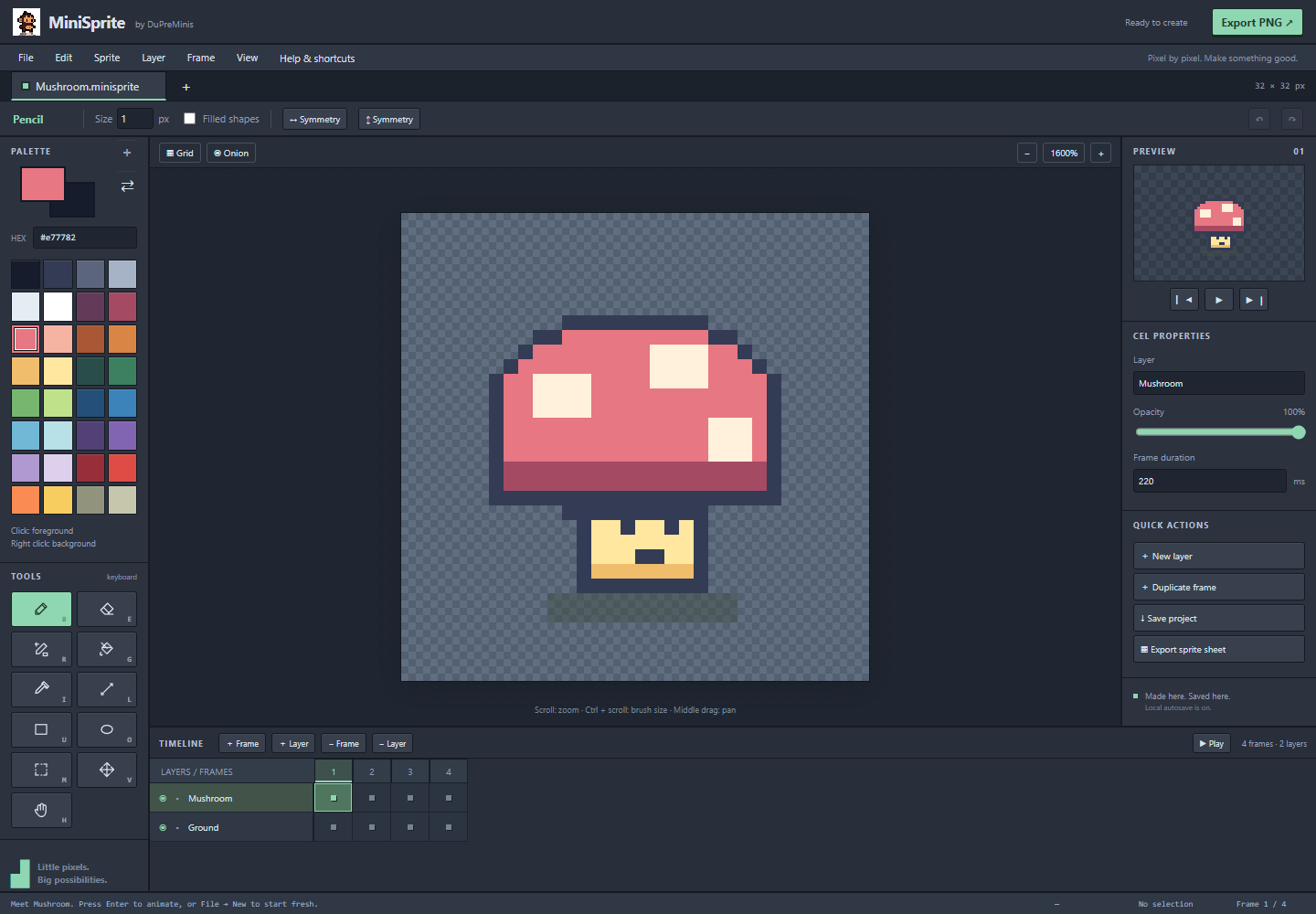The width and height of the screenshot is (1316, 914).
Task: Zoom out the canvas with minus button
Action: point(1027,154)
